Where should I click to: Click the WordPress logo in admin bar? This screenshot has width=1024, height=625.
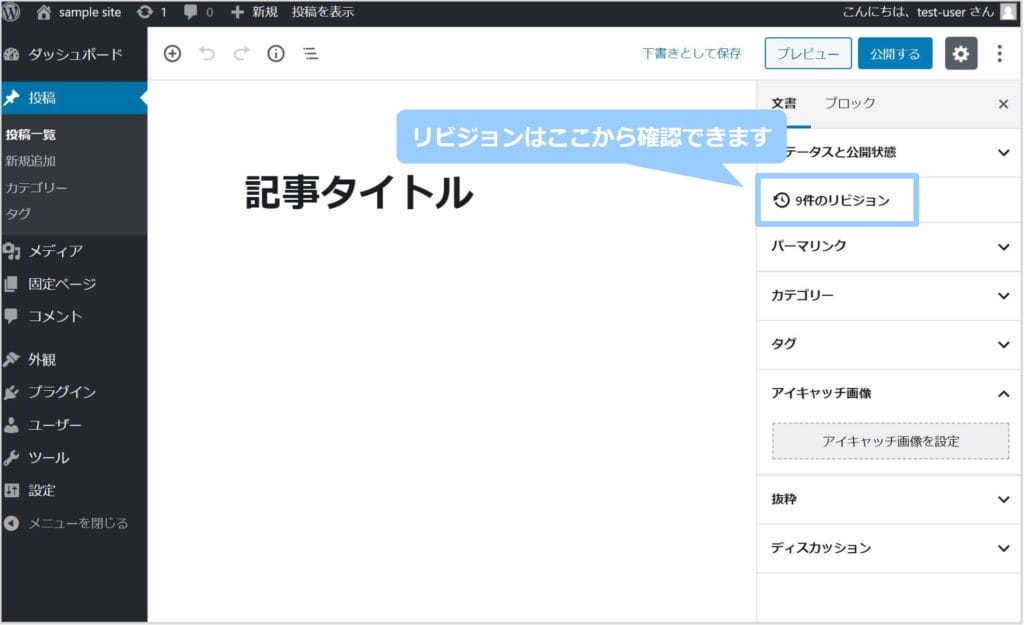12,12
